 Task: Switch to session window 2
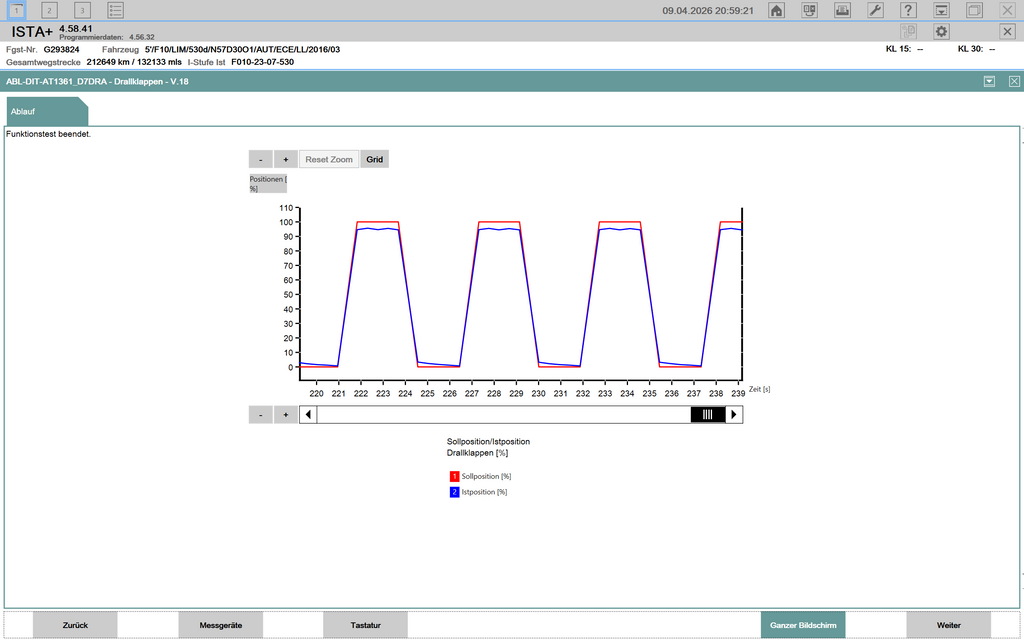pyautogui.click(x=50, y=10)
